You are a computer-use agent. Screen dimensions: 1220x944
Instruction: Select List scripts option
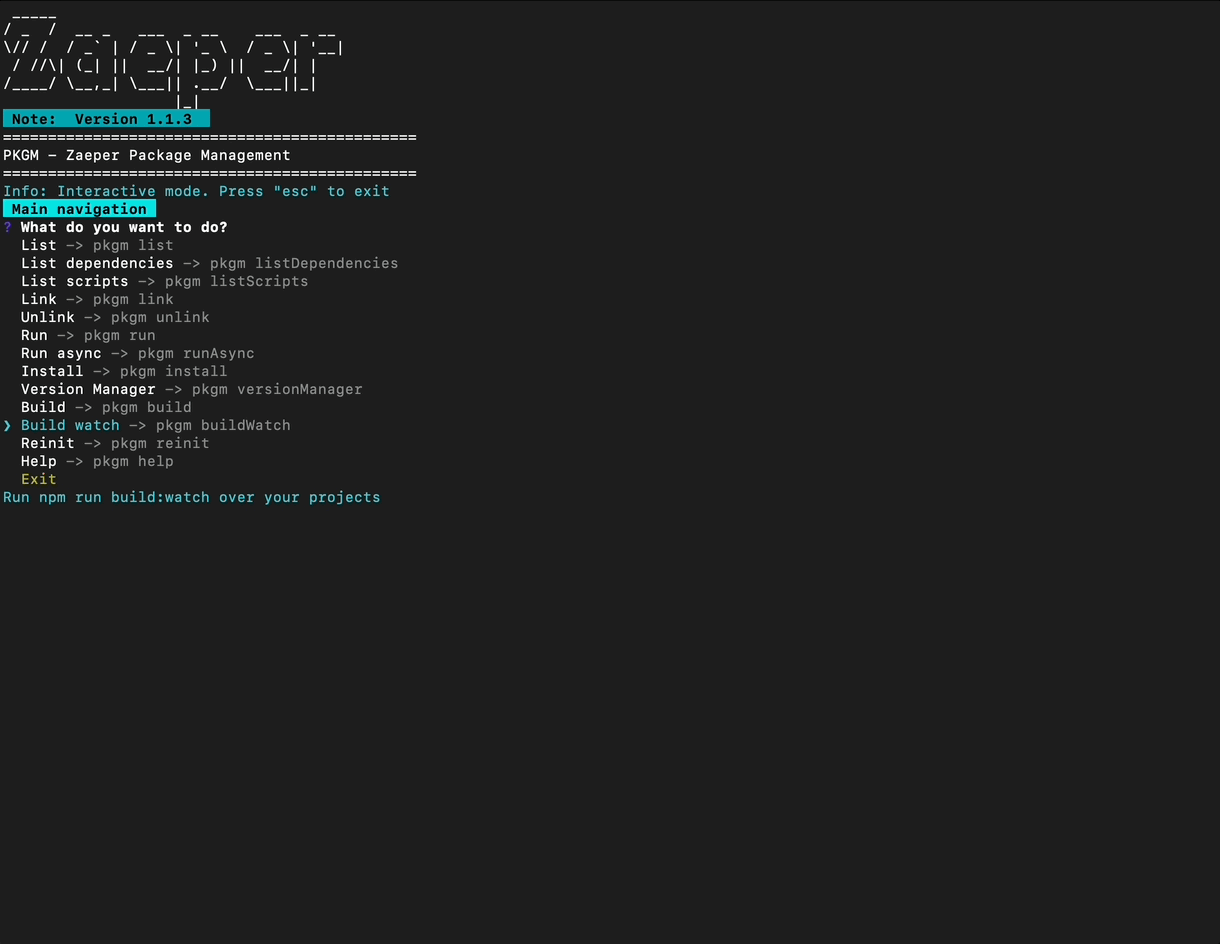coord(75,281)
